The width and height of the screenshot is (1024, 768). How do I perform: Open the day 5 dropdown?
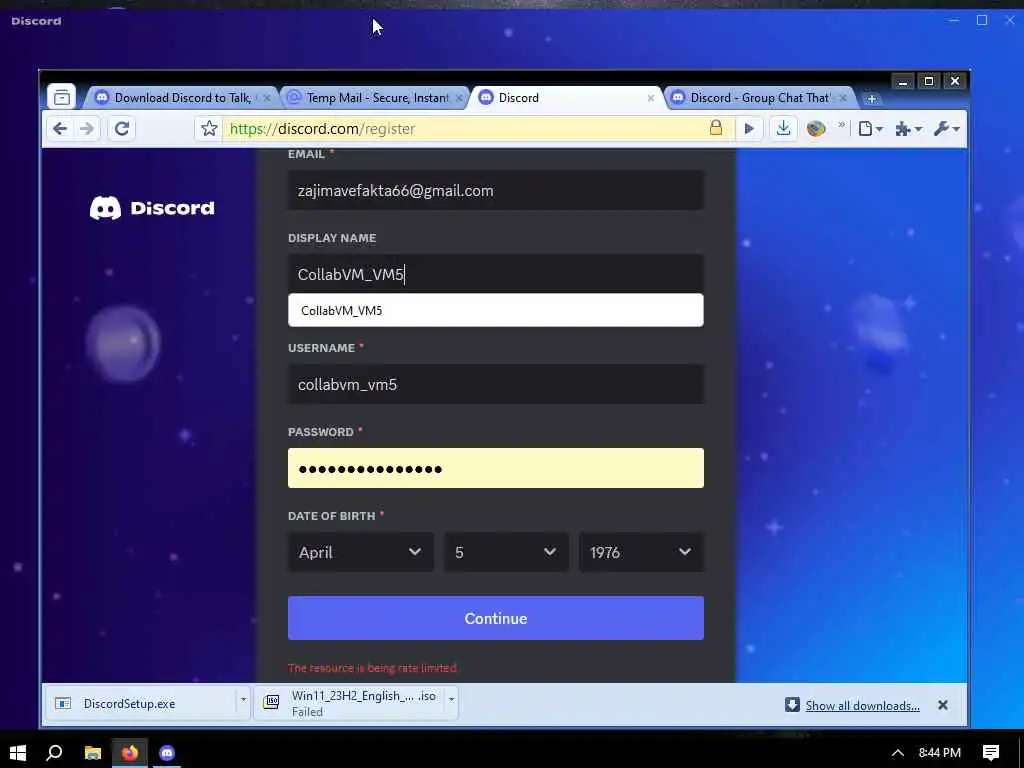(x=506, y=552)
